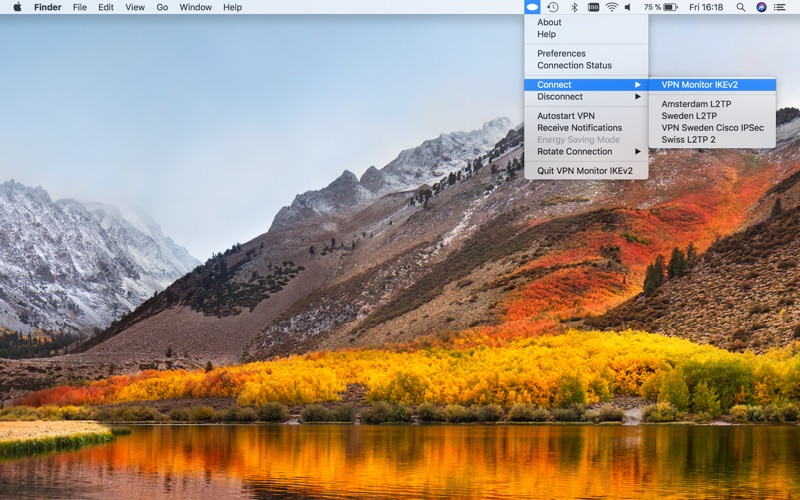The image size is (800, 500).
Task: Open the Edit menu
Action: (x=106, y=7)
